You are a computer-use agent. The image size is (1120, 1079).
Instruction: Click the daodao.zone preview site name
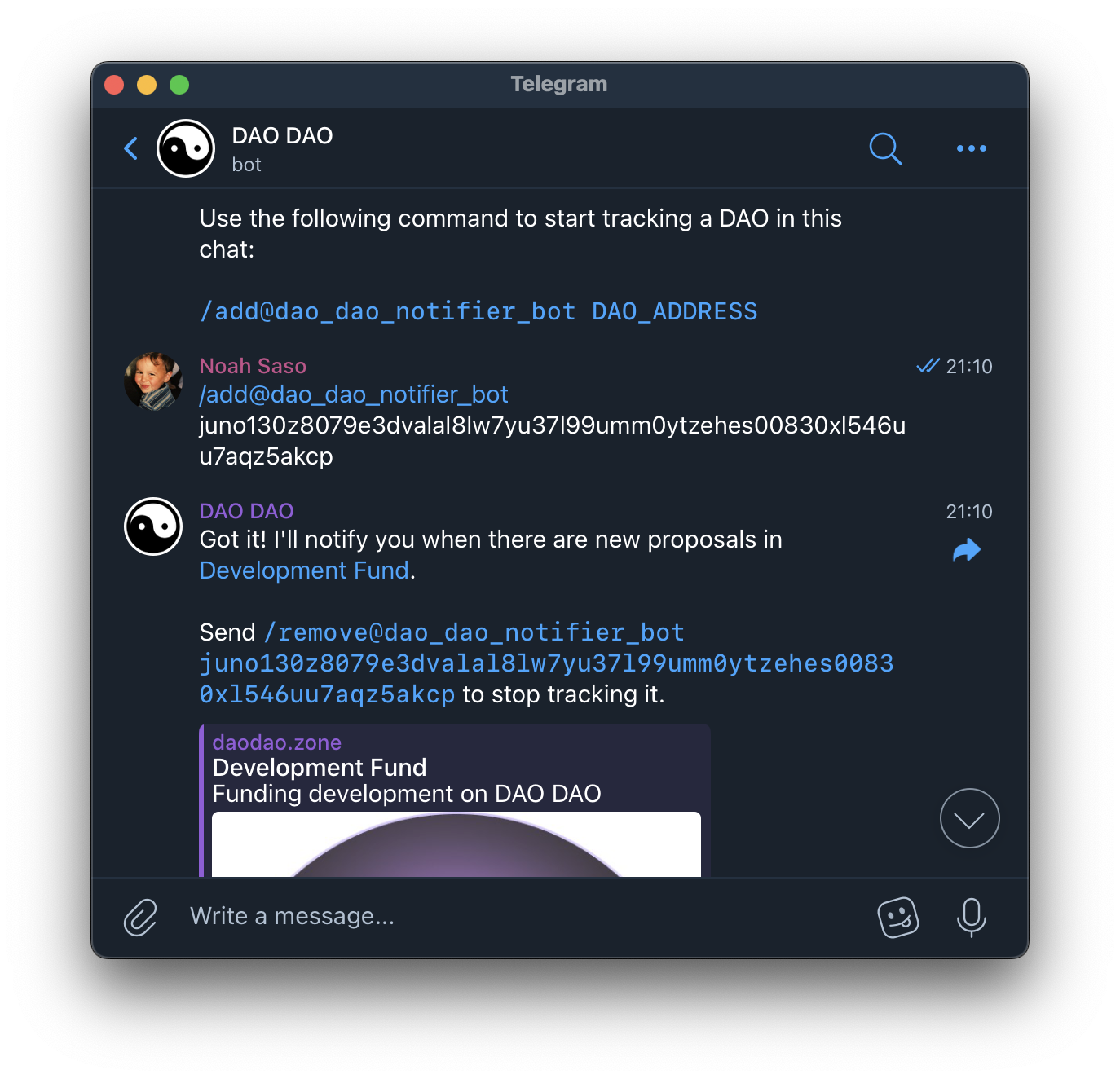[x=276, y=742]
